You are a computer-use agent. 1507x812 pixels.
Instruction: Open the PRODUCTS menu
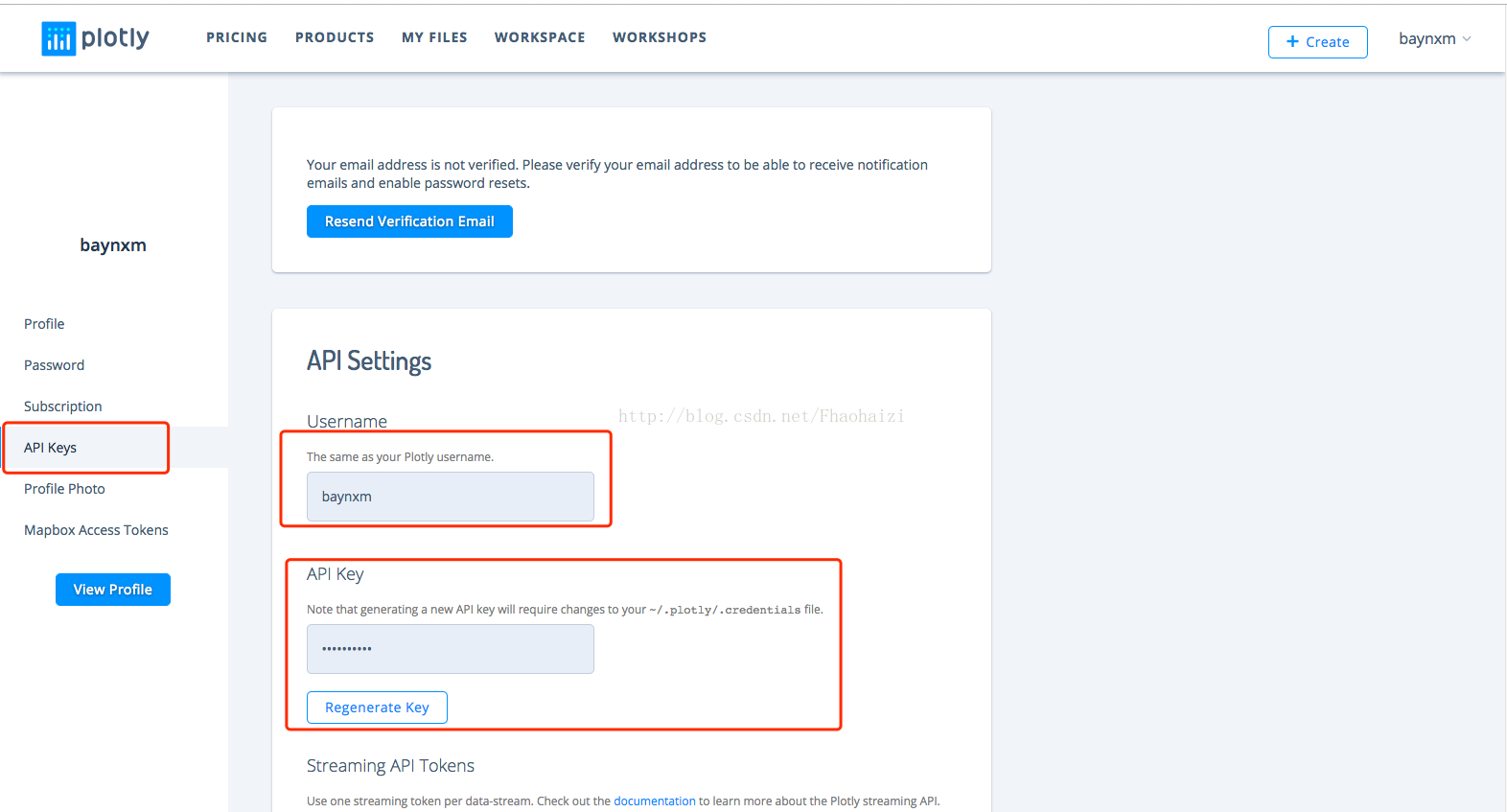click(335, 37)
